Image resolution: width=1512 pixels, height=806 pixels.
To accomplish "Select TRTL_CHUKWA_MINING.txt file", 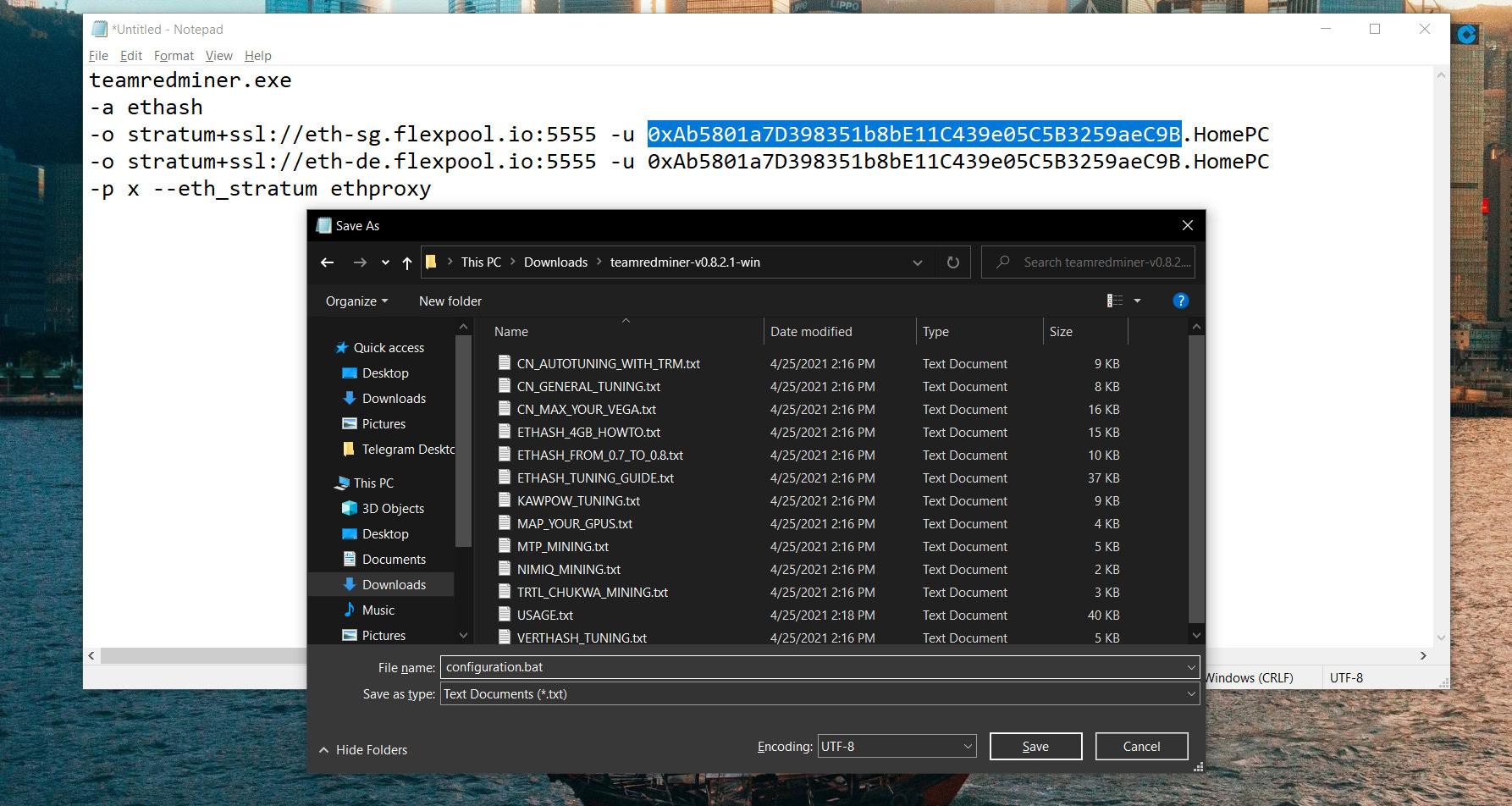I will click(x=592, y=593).
